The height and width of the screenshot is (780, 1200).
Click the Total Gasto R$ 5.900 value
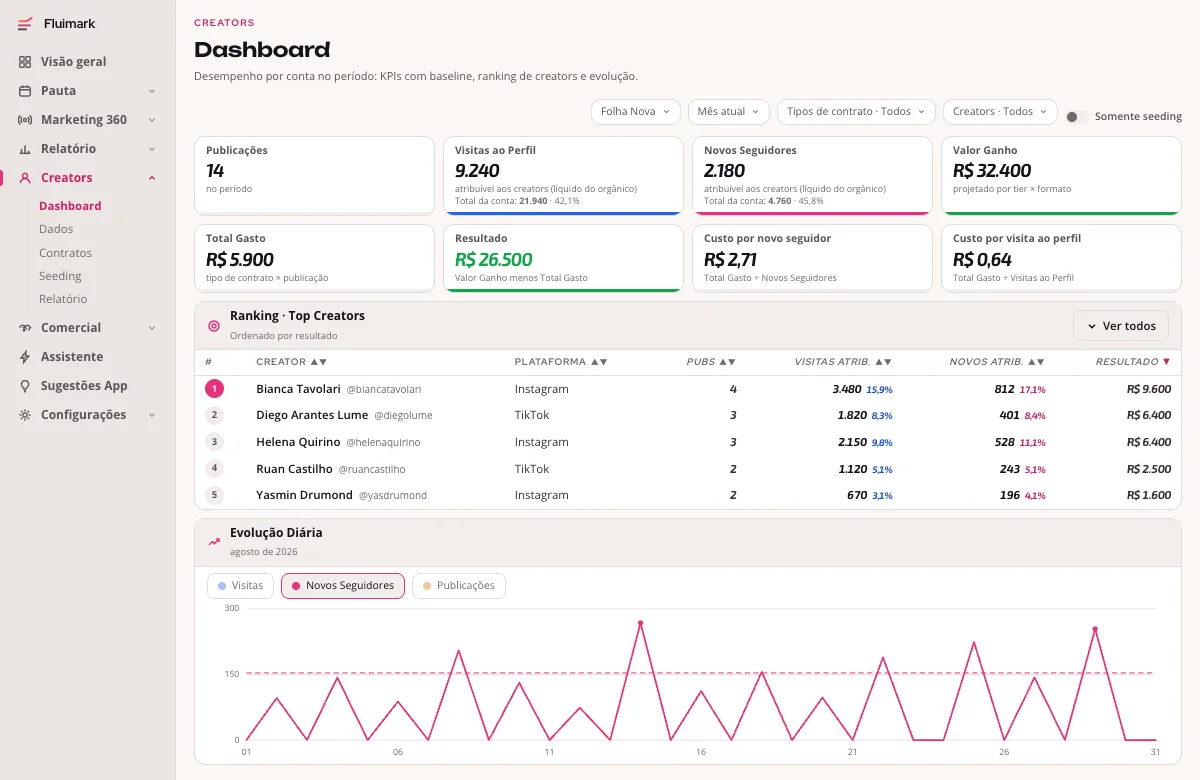pyautogui.click(x=240, y=260)
